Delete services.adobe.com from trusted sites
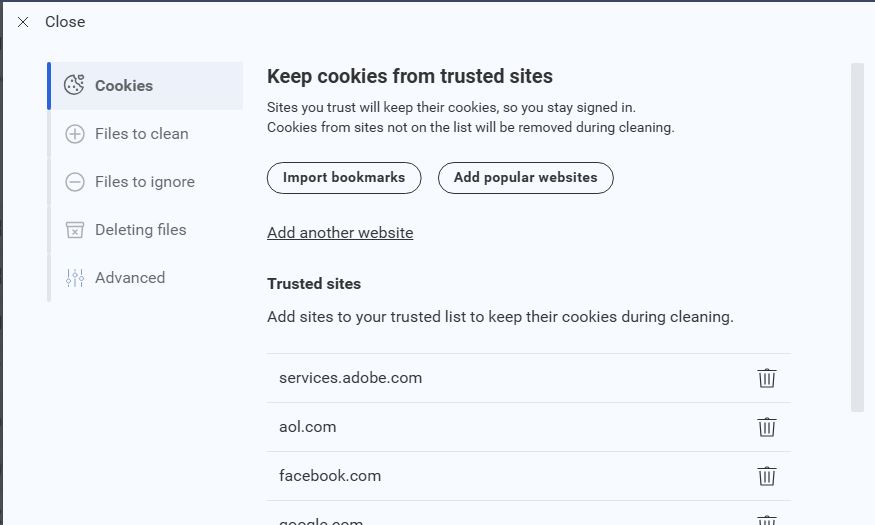The width and height of the screenshot is (875, 525). (767, 378)
